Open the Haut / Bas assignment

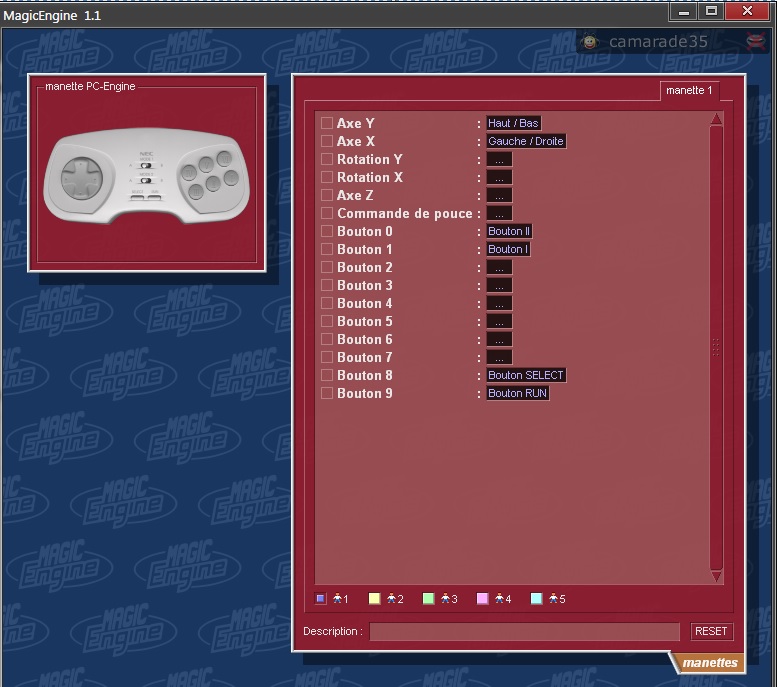tap(513, 123)
